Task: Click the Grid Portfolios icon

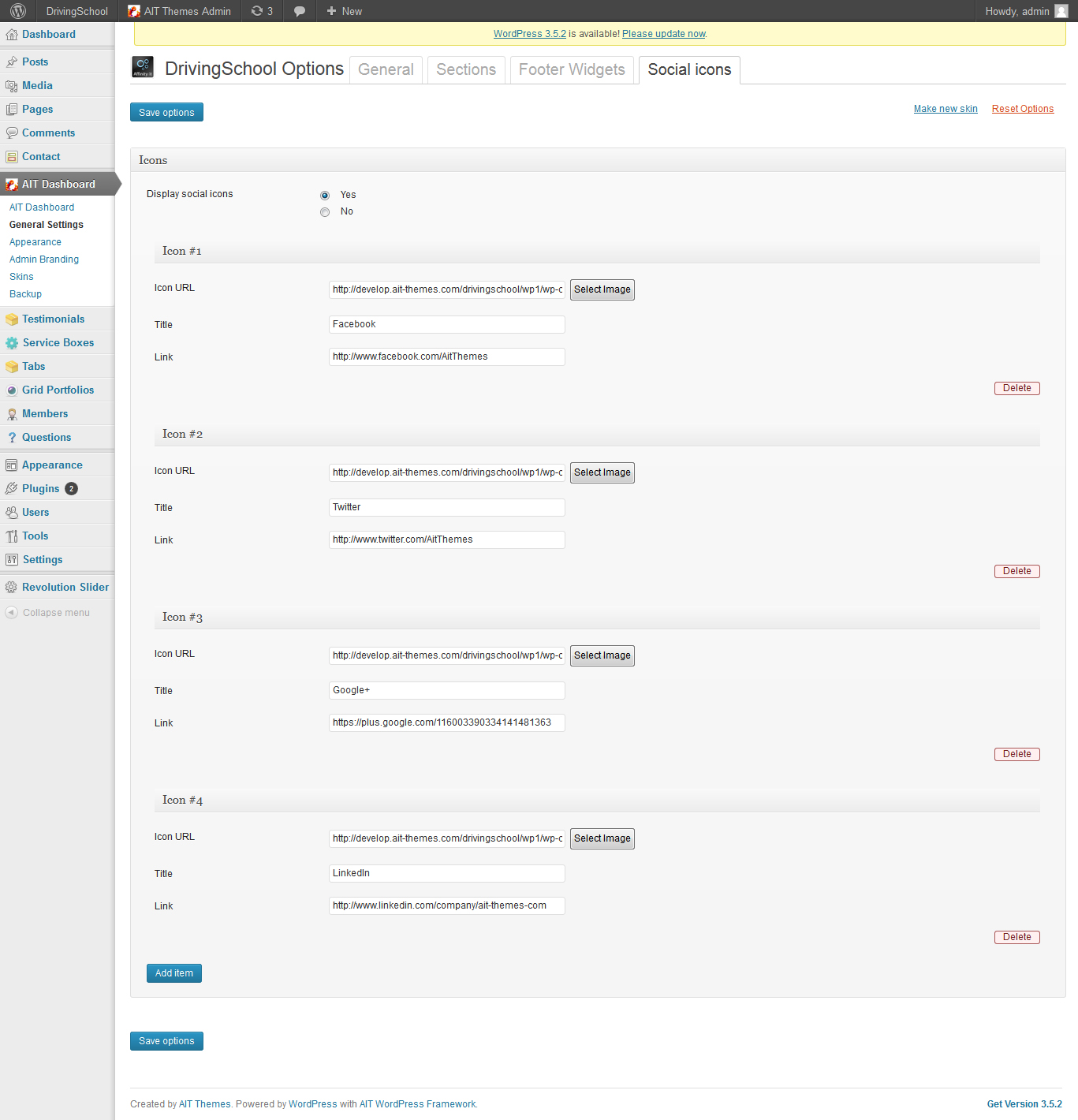Action: coord(12,390)
